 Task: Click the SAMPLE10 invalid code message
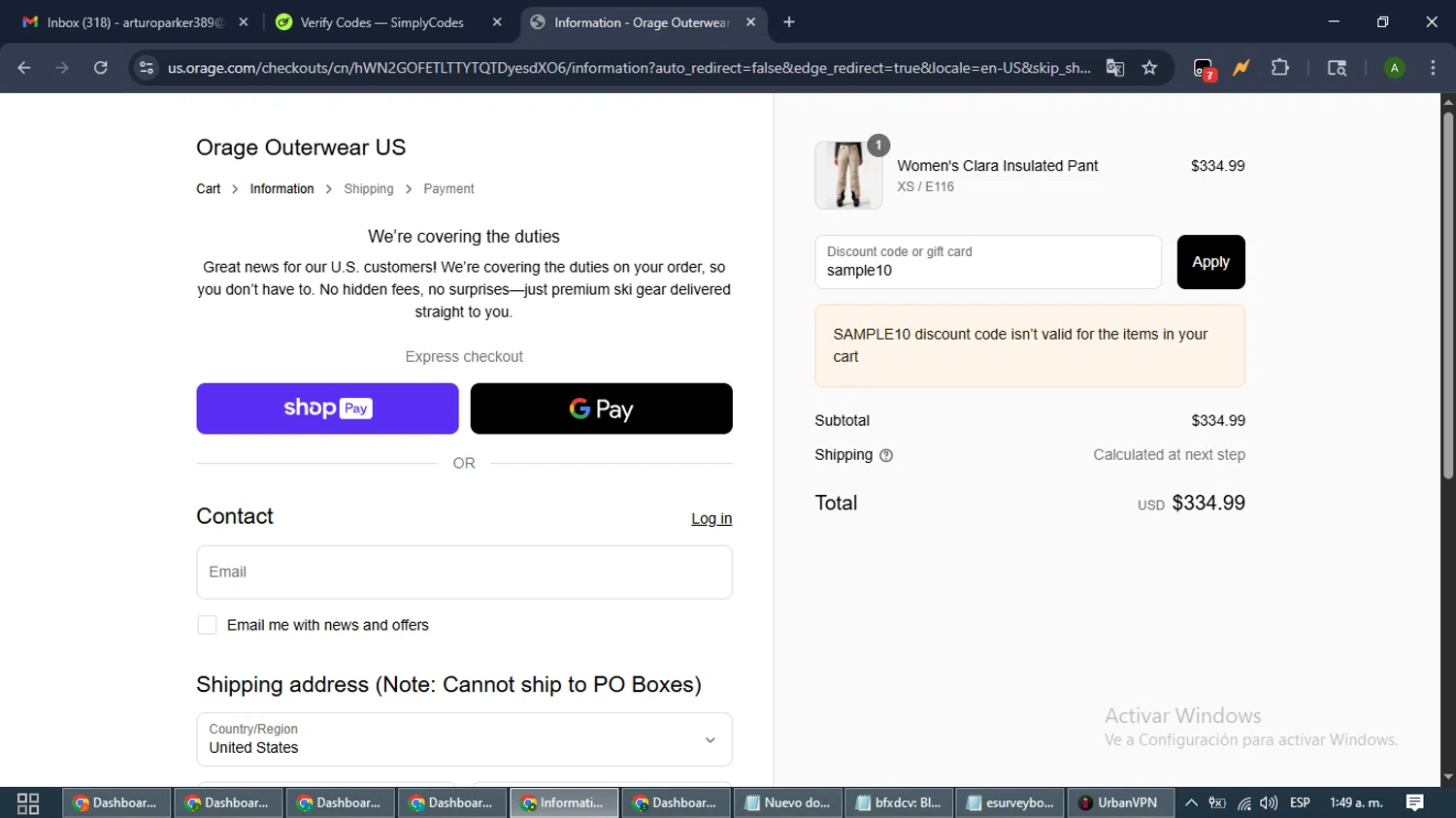1030,345
